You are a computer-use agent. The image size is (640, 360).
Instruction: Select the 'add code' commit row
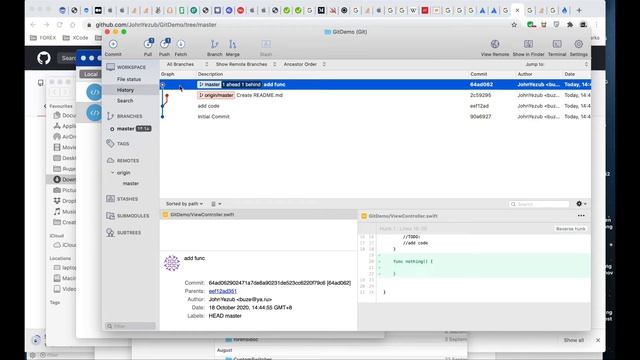click(x=375, y=106)
